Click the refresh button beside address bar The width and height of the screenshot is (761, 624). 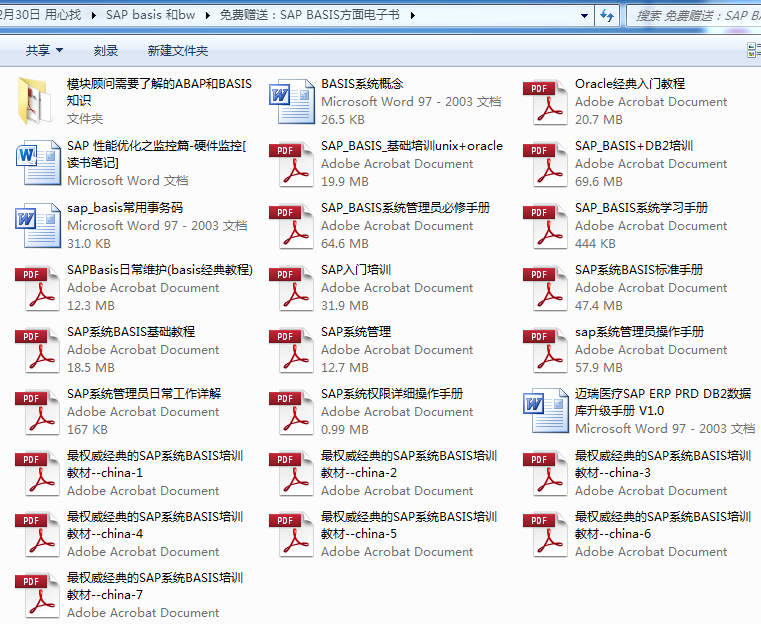pyautogui.click(x=607, y=16)
